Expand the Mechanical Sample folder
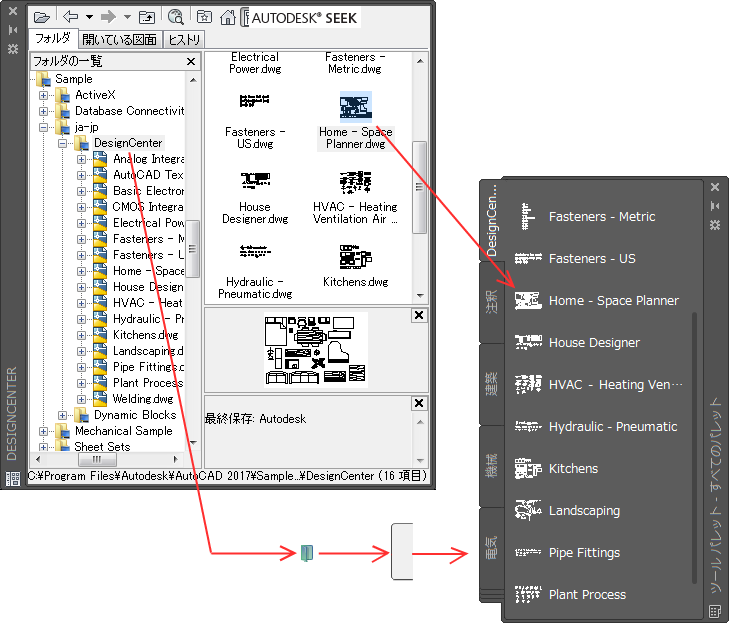This screenshot has height=625, width=731. 43,431
